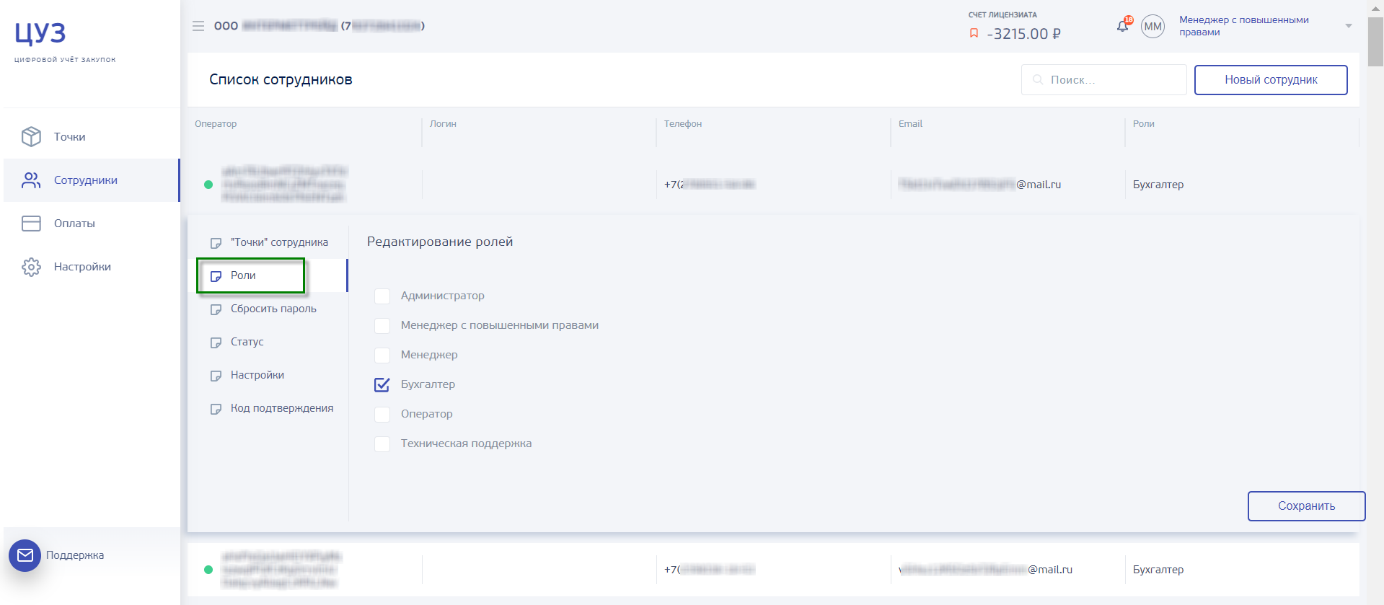Open the Сбросить пароль tab

pyautogui.click(x=268, y=308)
